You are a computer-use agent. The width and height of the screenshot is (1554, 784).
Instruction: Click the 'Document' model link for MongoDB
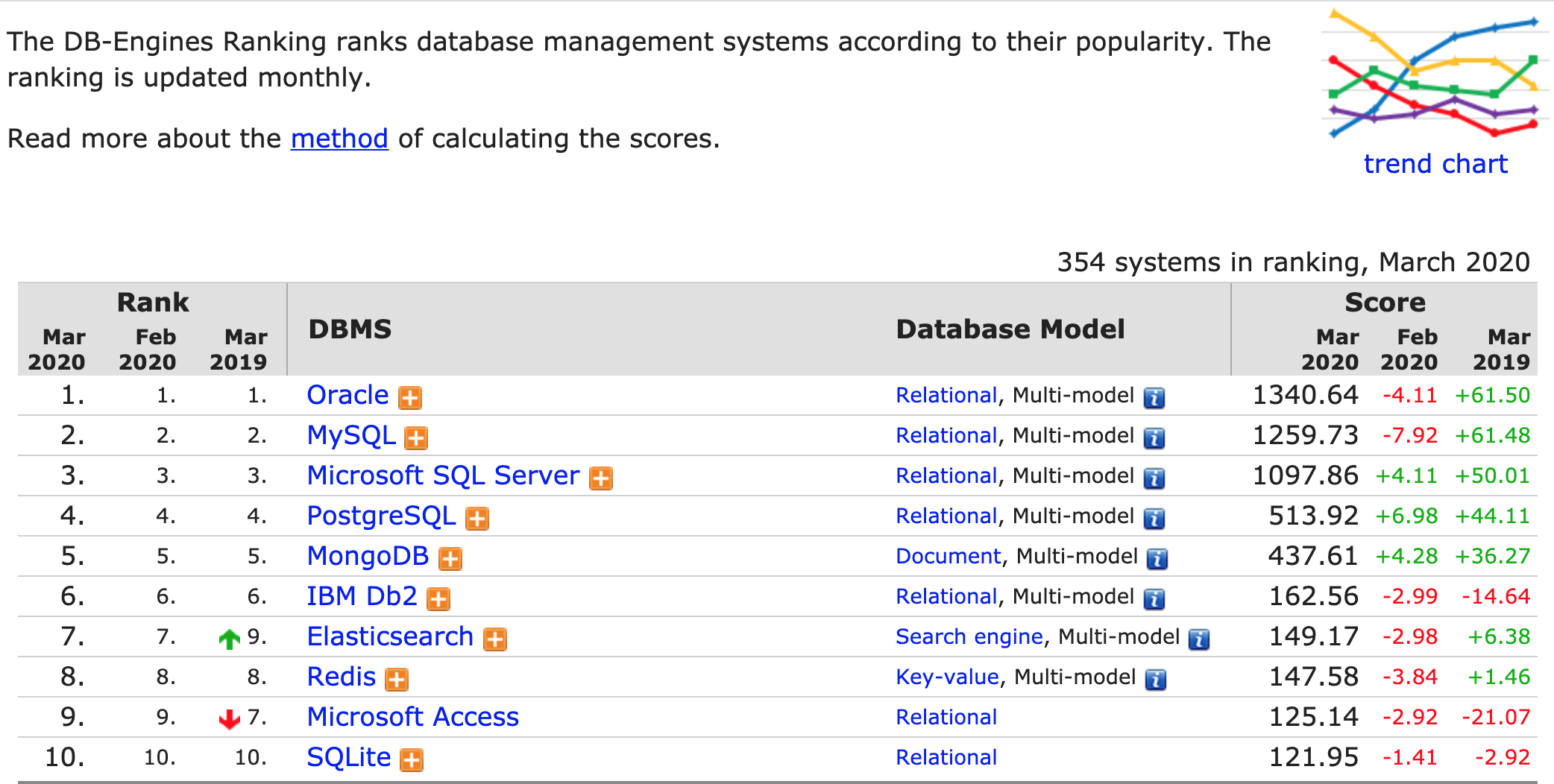(x=948, y=556)
